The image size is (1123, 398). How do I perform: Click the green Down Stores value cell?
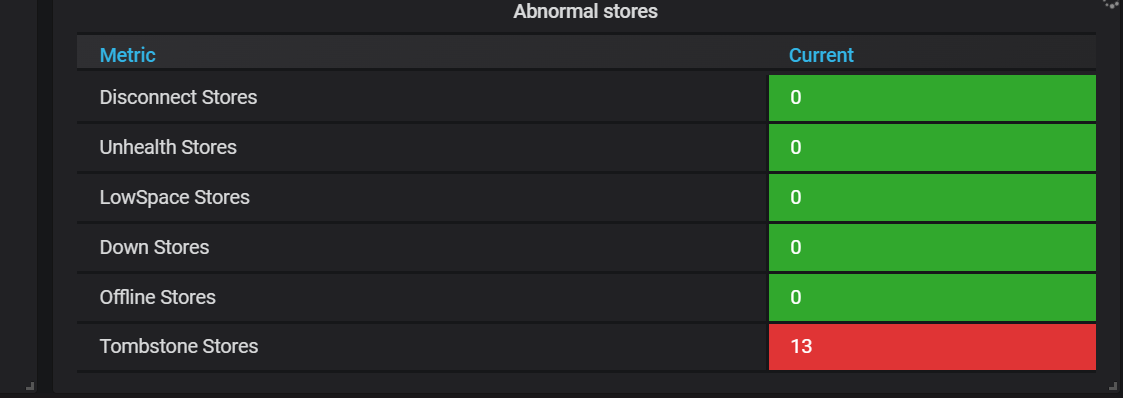coord(932,248)
